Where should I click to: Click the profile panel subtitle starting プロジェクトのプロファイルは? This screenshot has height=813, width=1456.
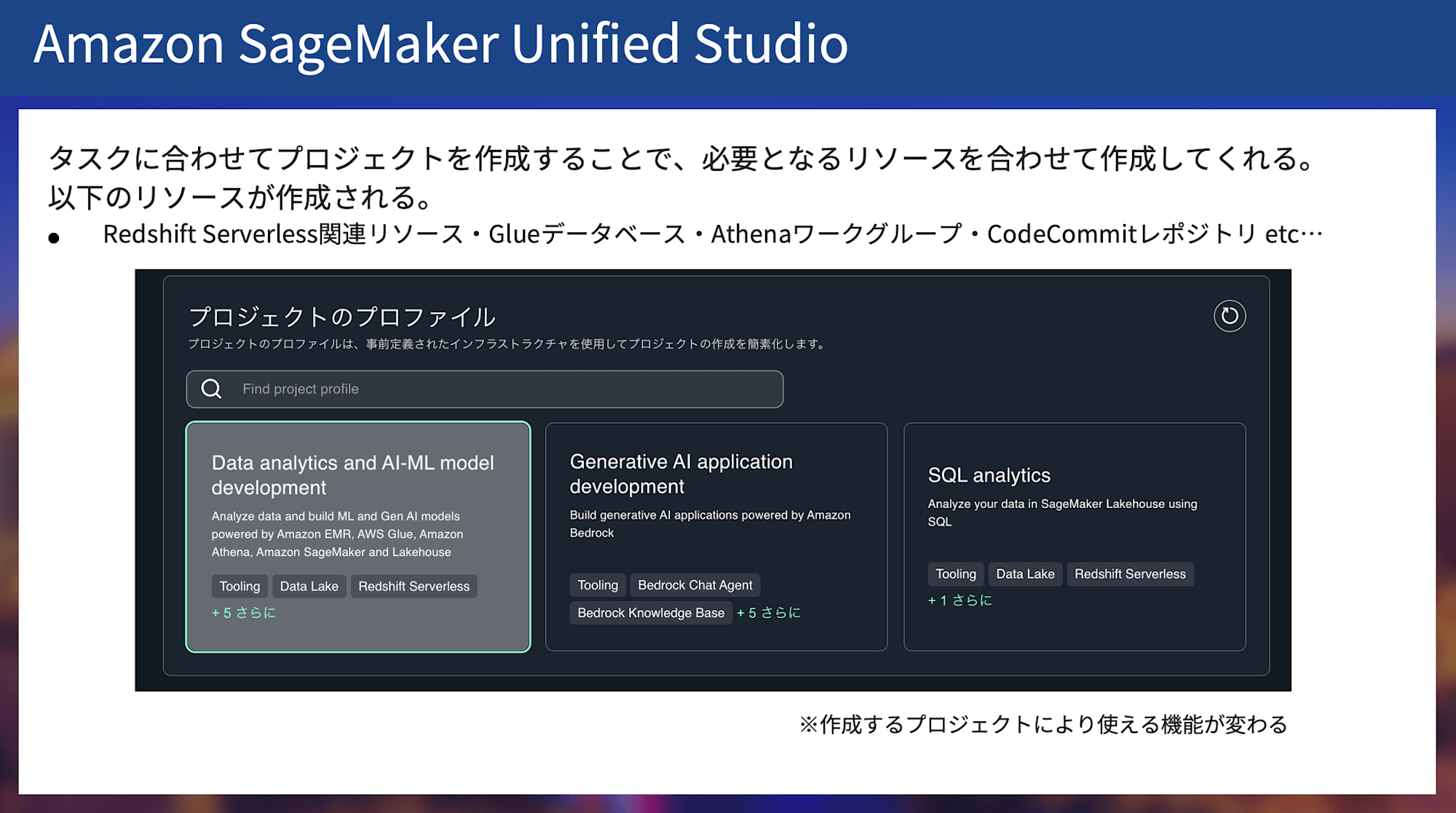507,344
